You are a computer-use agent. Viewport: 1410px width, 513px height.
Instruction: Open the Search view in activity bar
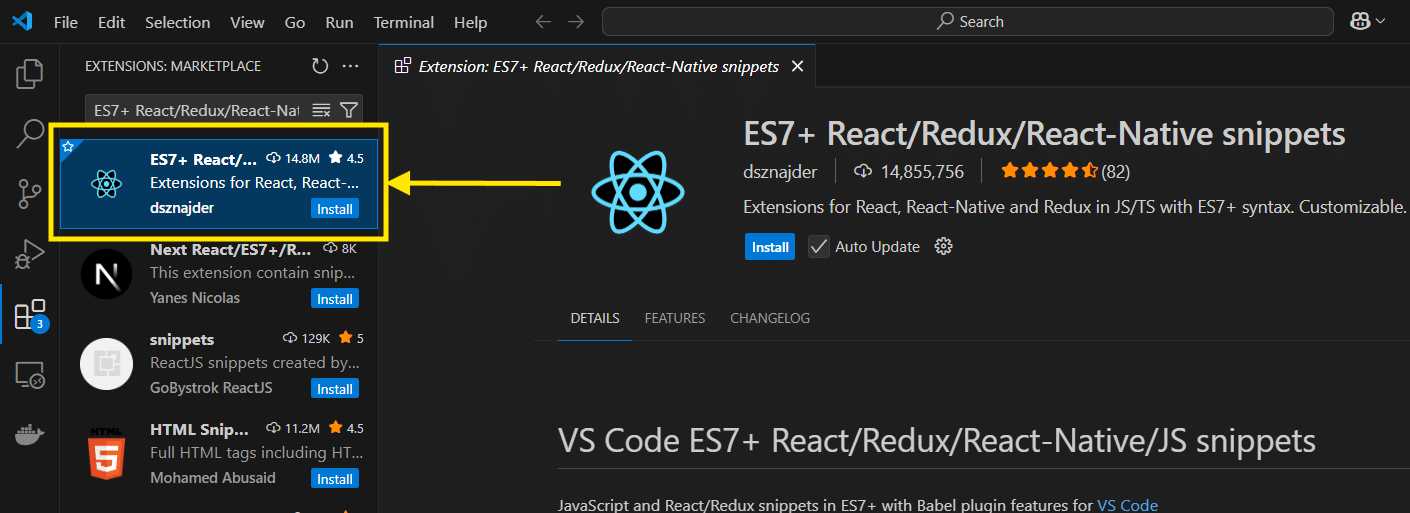[x=30, y=134]
